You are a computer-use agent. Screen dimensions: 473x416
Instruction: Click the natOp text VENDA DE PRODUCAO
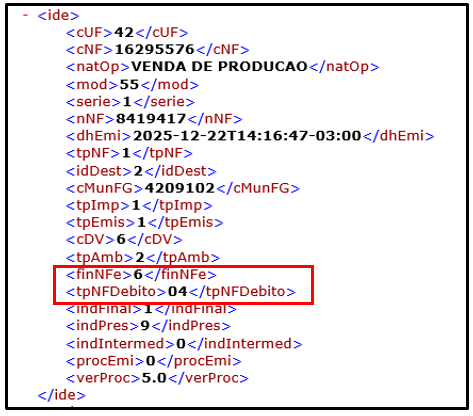pyautogui.click(x=219, y=67)
